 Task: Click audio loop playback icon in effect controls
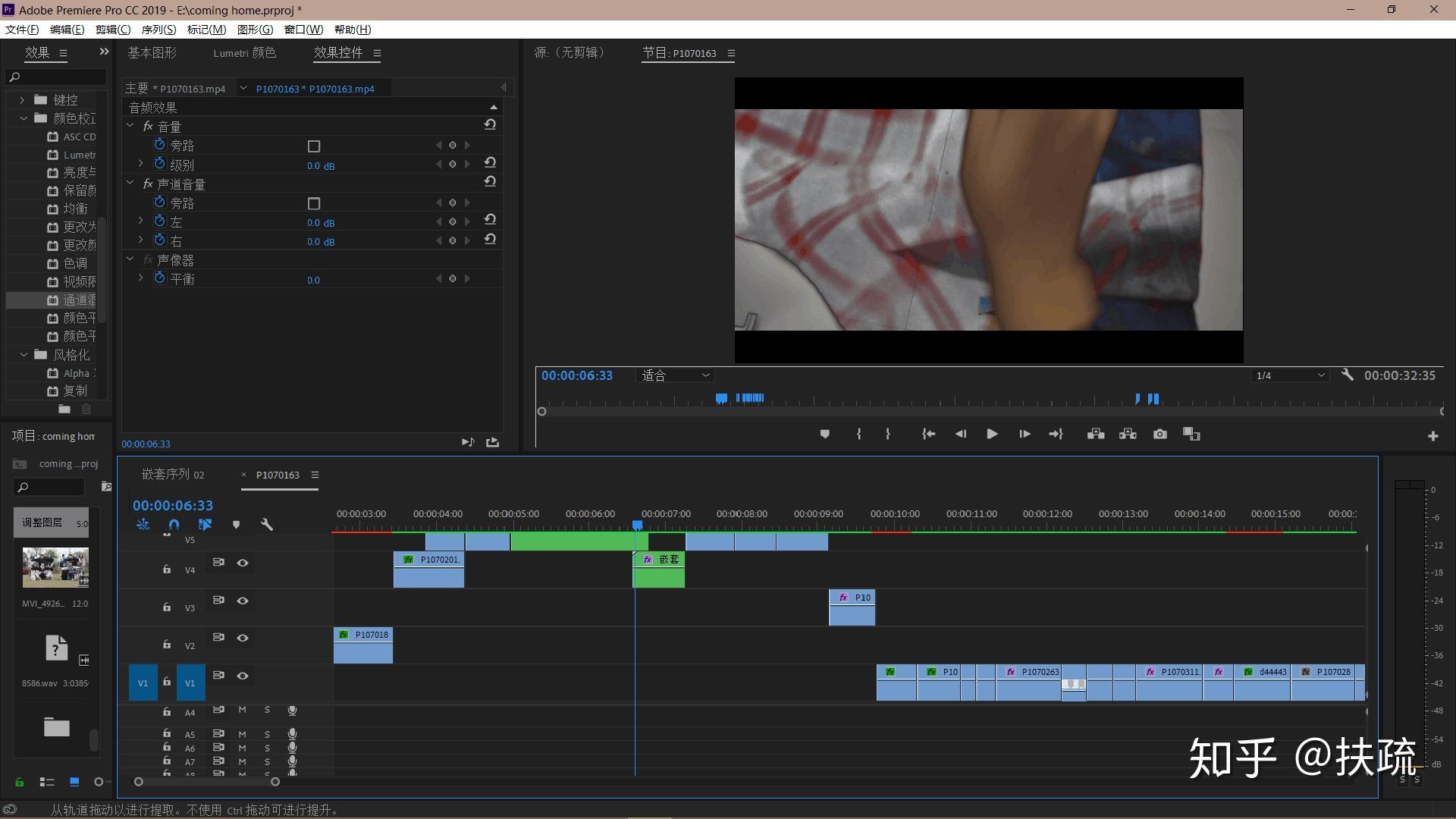(x=468, y=442)
